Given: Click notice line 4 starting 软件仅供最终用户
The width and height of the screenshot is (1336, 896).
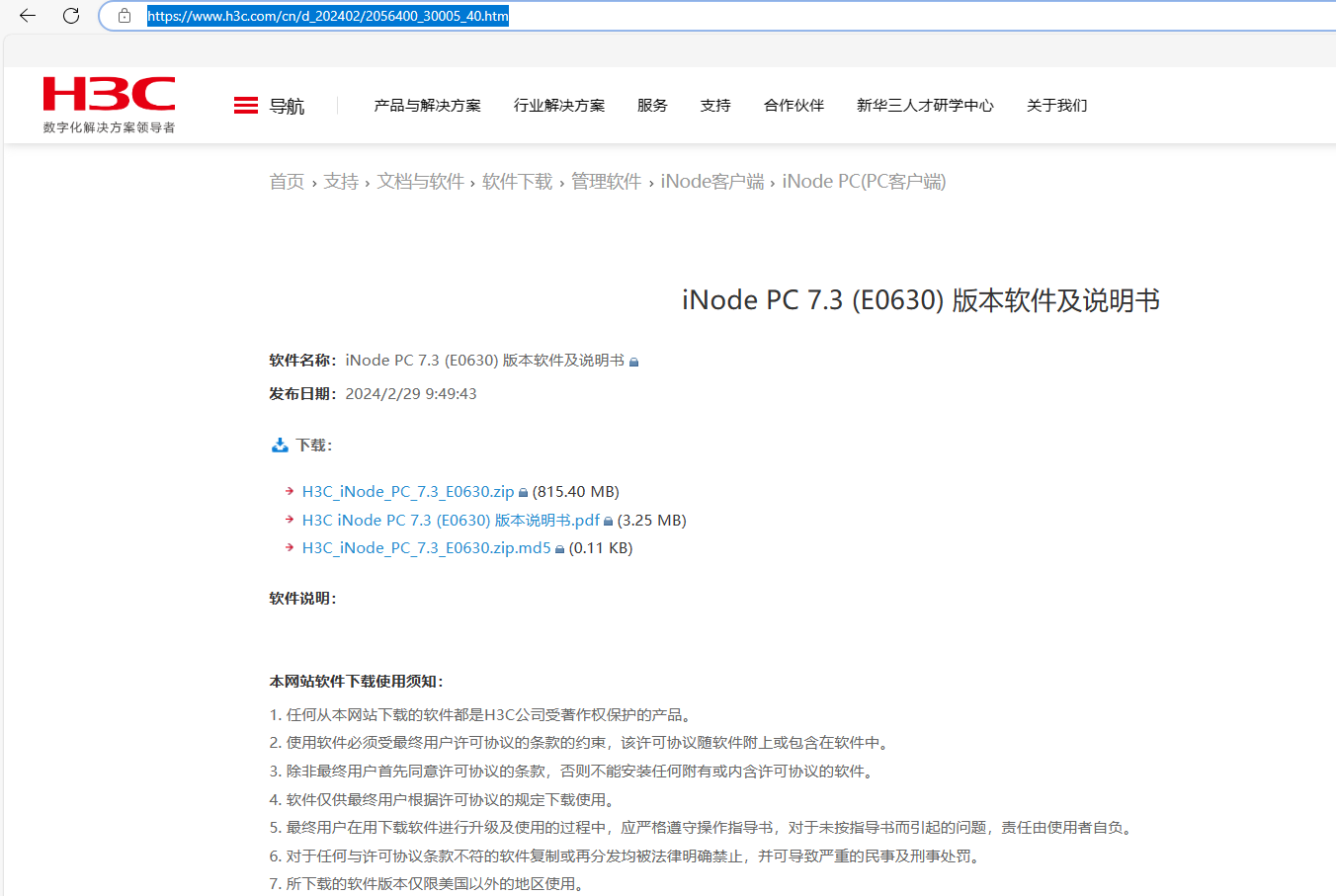Looking at the screenshot, I should pos(445,800).
